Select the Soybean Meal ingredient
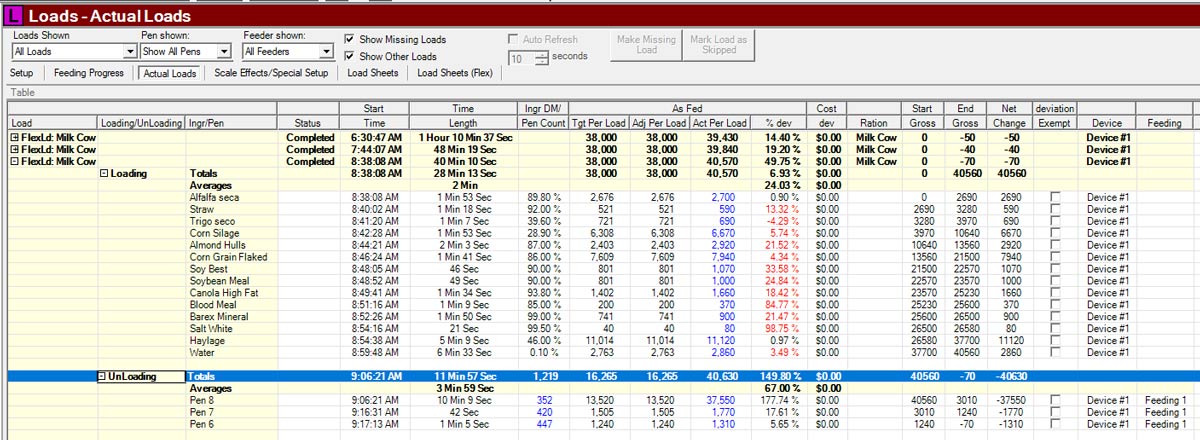This screenshot has width=1200, height=440. 217,281
